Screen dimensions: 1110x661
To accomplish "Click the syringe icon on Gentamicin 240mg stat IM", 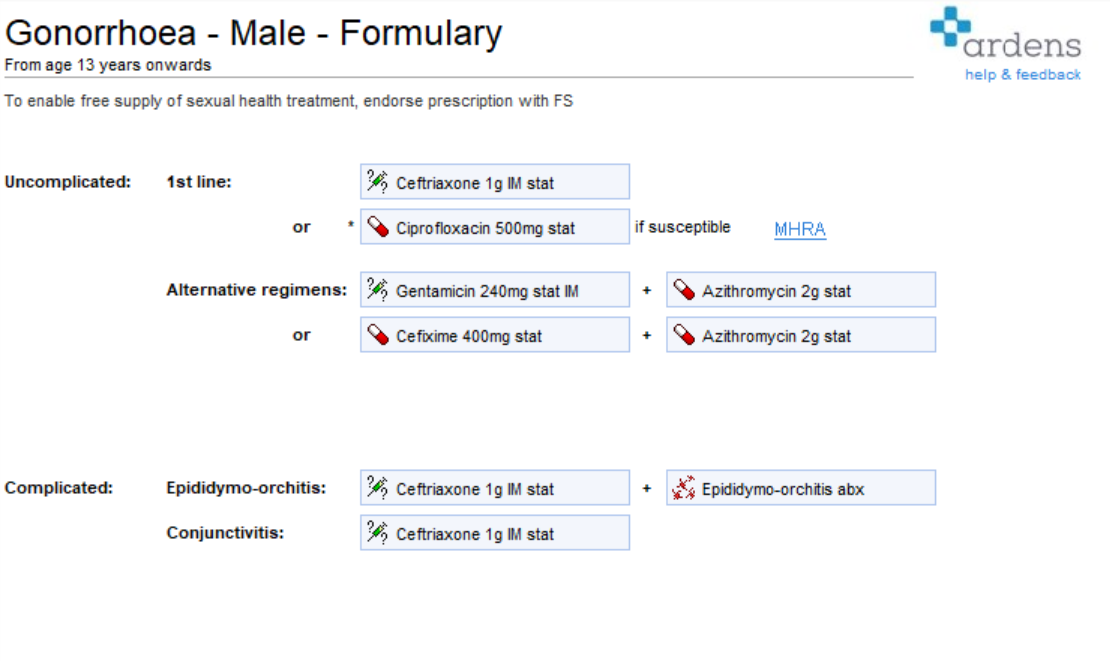I will [377, 290].
